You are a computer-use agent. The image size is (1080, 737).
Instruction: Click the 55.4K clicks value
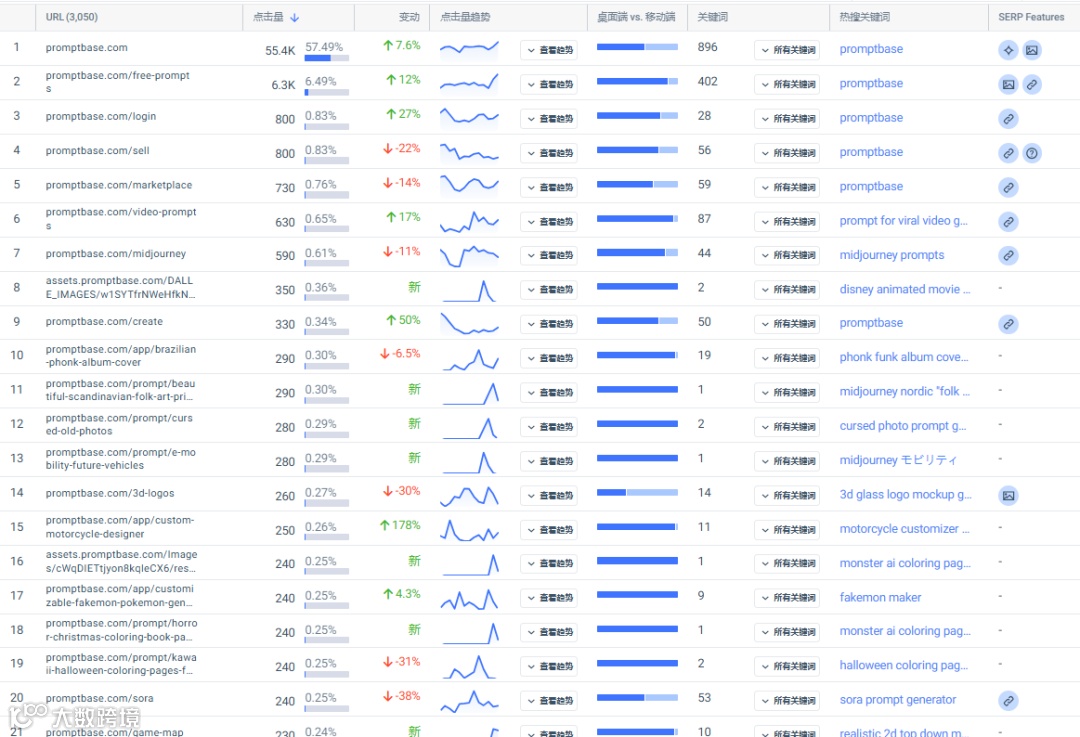(280, 50)
